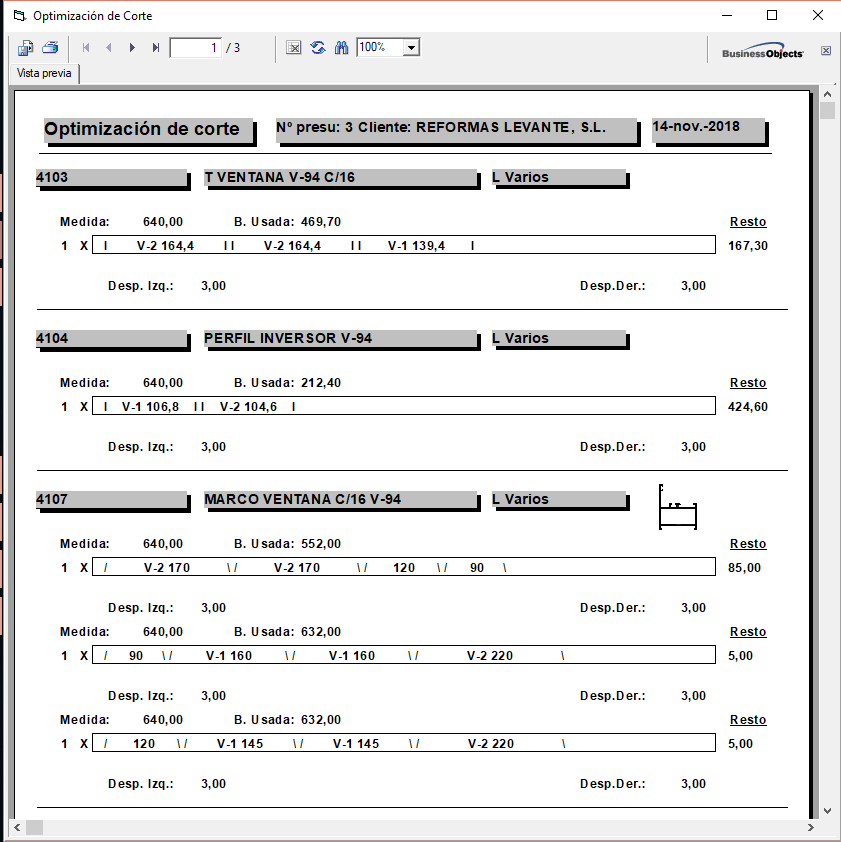Click the stop loading icon
The height and width of the screenshot is (842, 841).
pyautogui.click(x=294, y=48)
